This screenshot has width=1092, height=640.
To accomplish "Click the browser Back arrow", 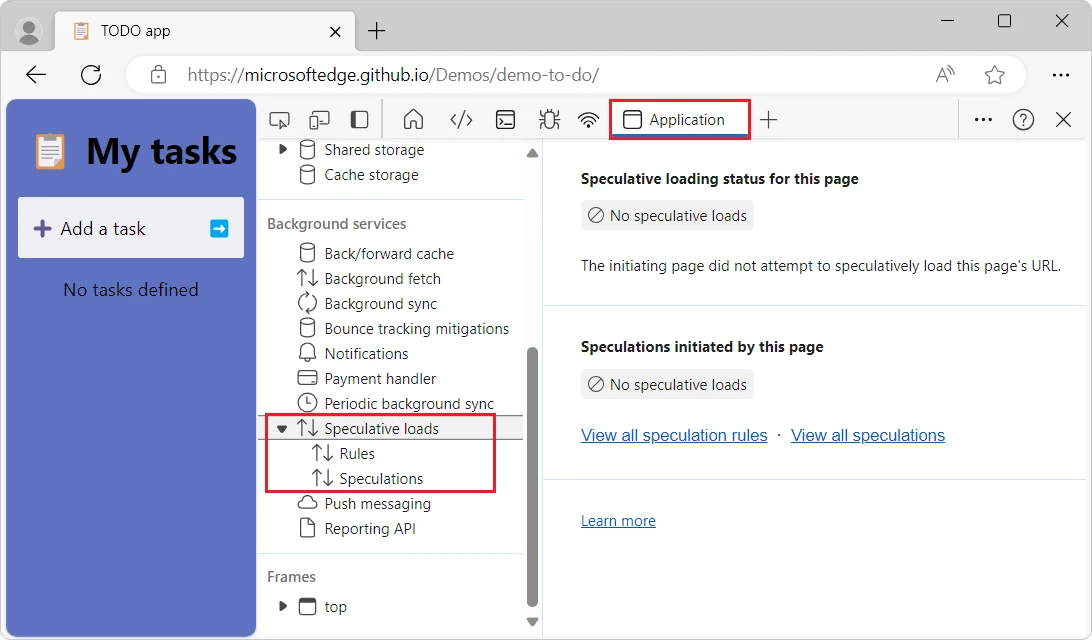I will (36, 75).
